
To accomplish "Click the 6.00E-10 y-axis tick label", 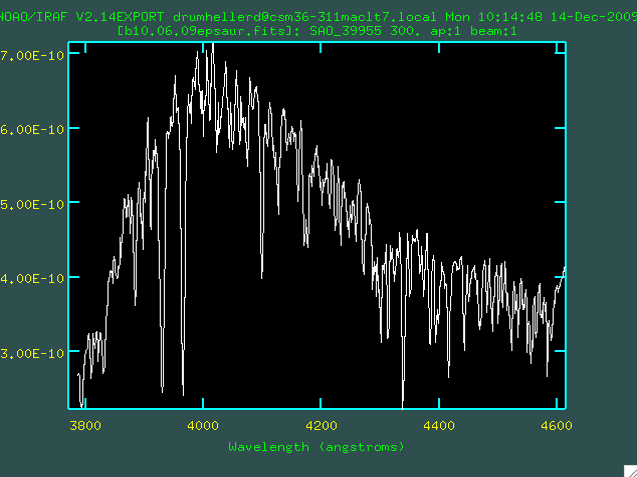I will (33, 129).
